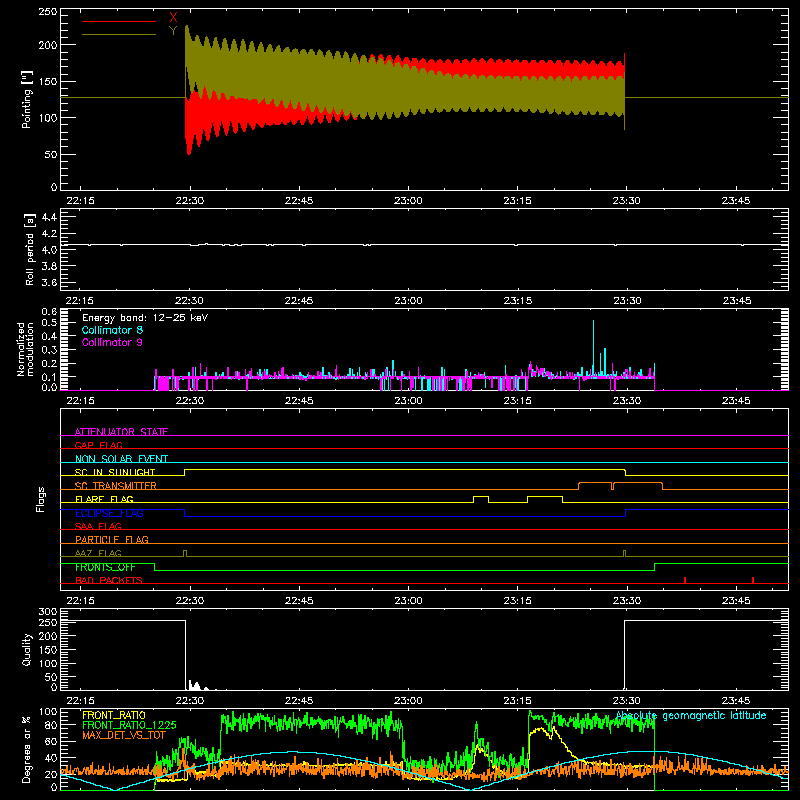This screenshot has height=800, width=800.
Task: Select the NON_SOLAR_EVENT flag label
Action: (121, 459)
